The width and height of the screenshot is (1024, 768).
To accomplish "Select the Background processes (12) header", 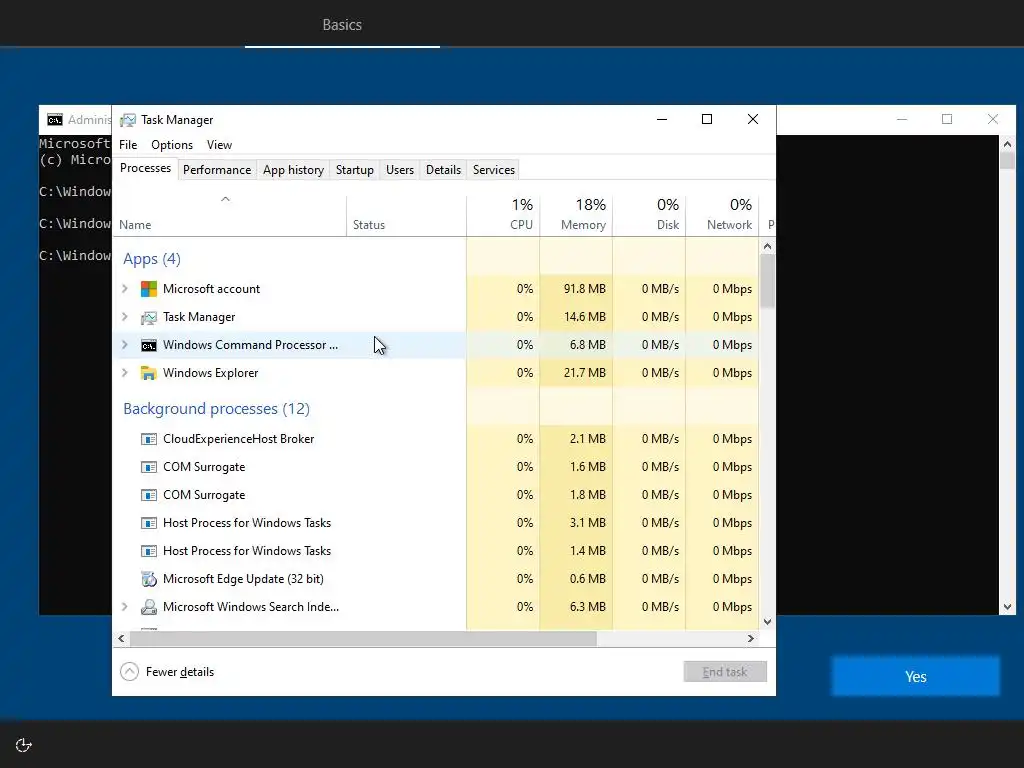I will pyautogui.click(x=216, y=409).
